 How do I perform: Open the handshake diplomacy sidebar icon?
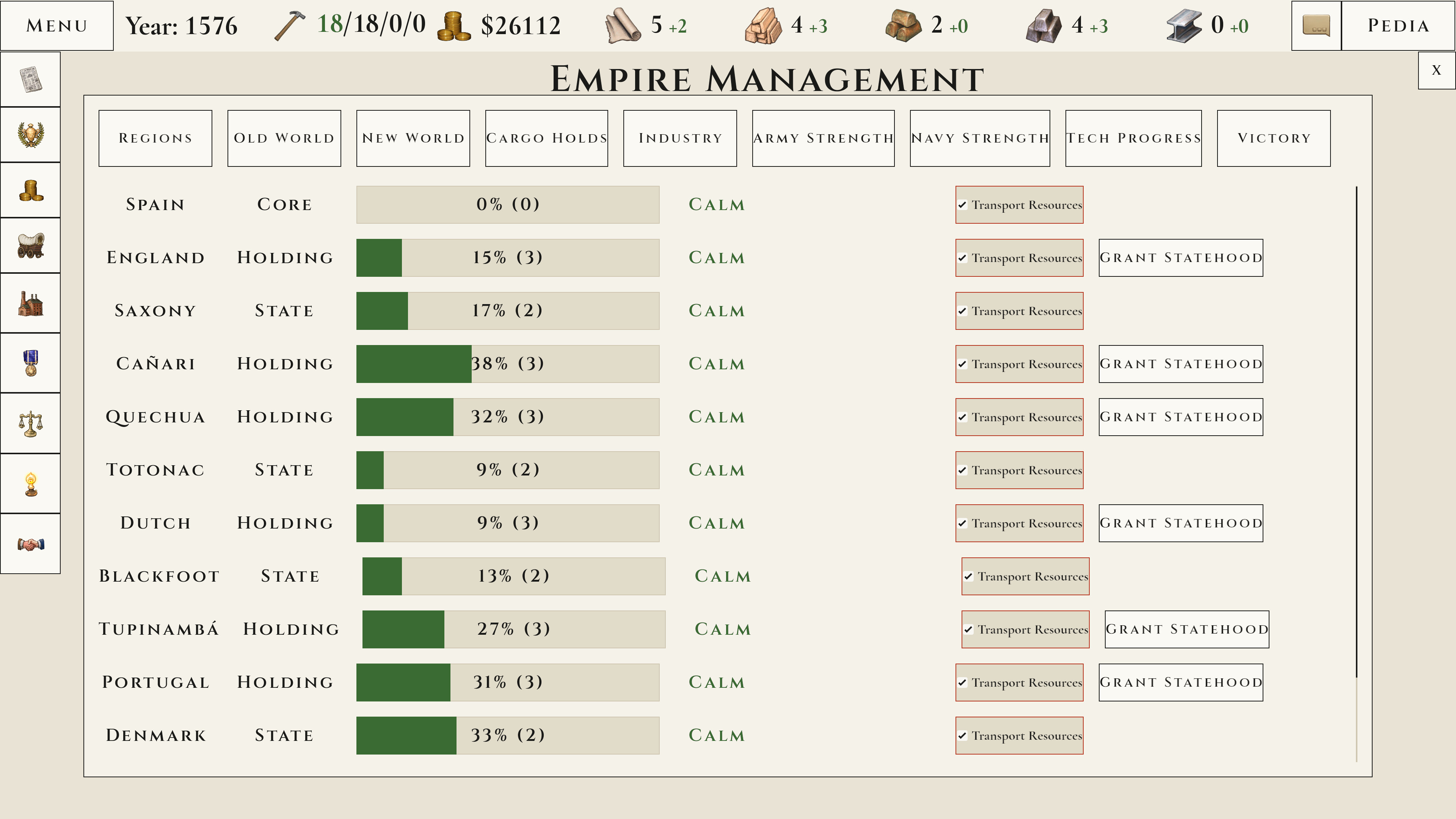point(30,544)
